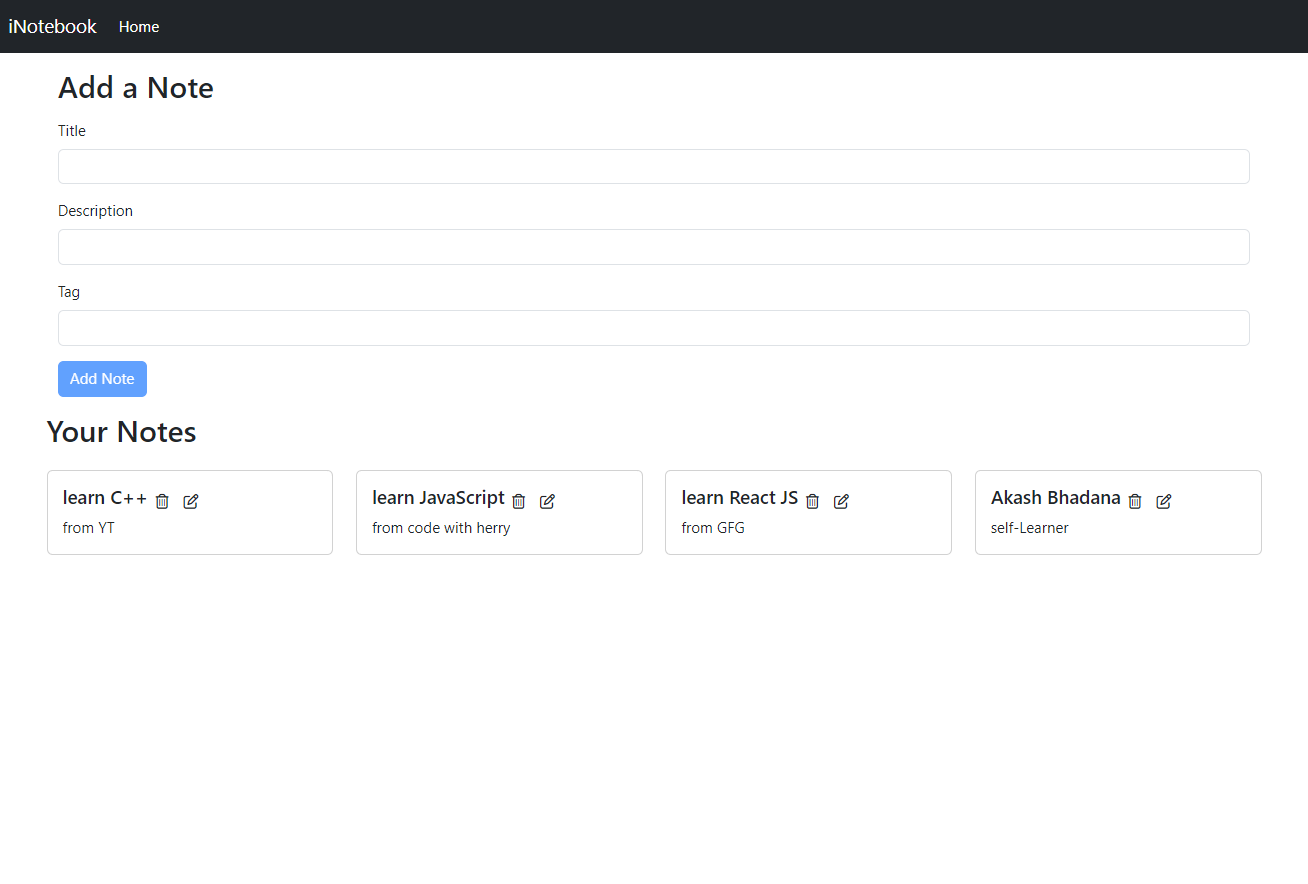
Task: Click the 'self-Learner' description text
Action: point(1029,528)
